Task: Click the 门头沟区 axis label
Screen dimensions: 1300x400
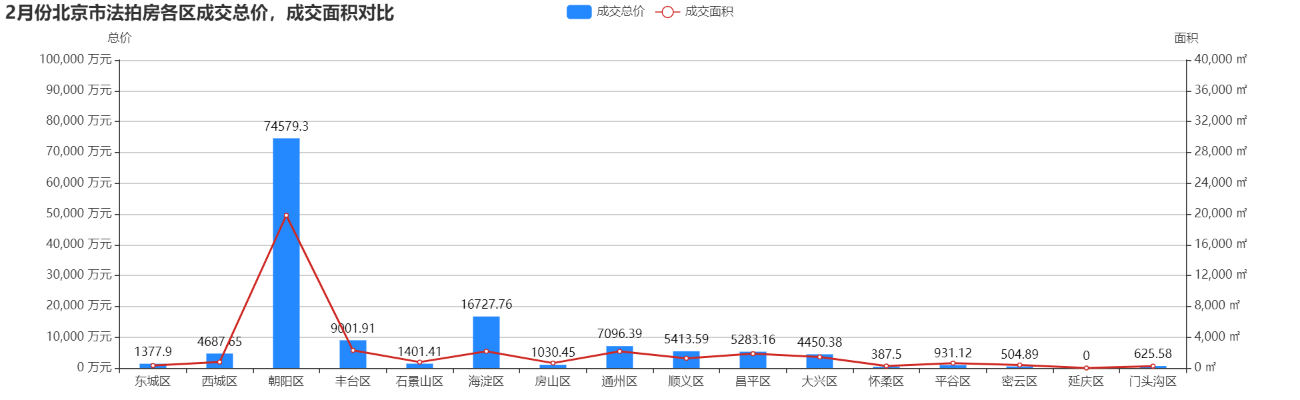Action: 1153,382
